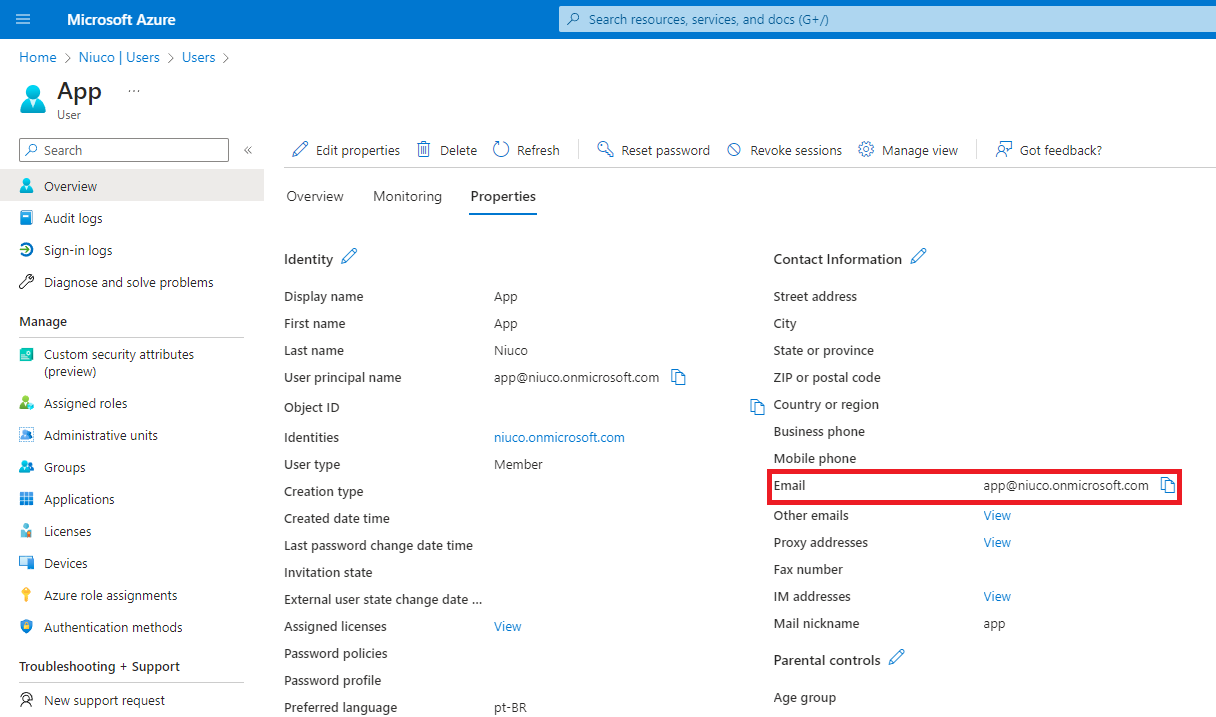Edit Identity section with pencil icon
The height and width of the screenshot is (717, 1216).
click(349, 257)
